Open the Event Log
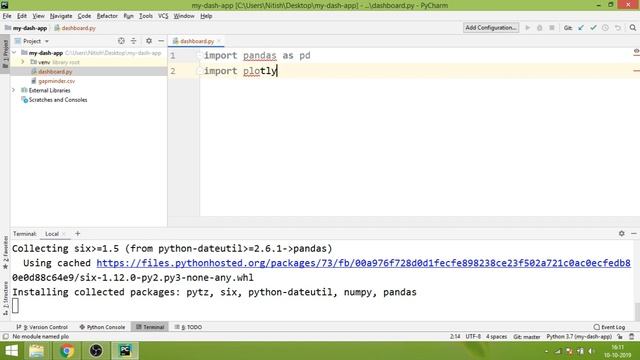640x360 pixels. (609, 327)
